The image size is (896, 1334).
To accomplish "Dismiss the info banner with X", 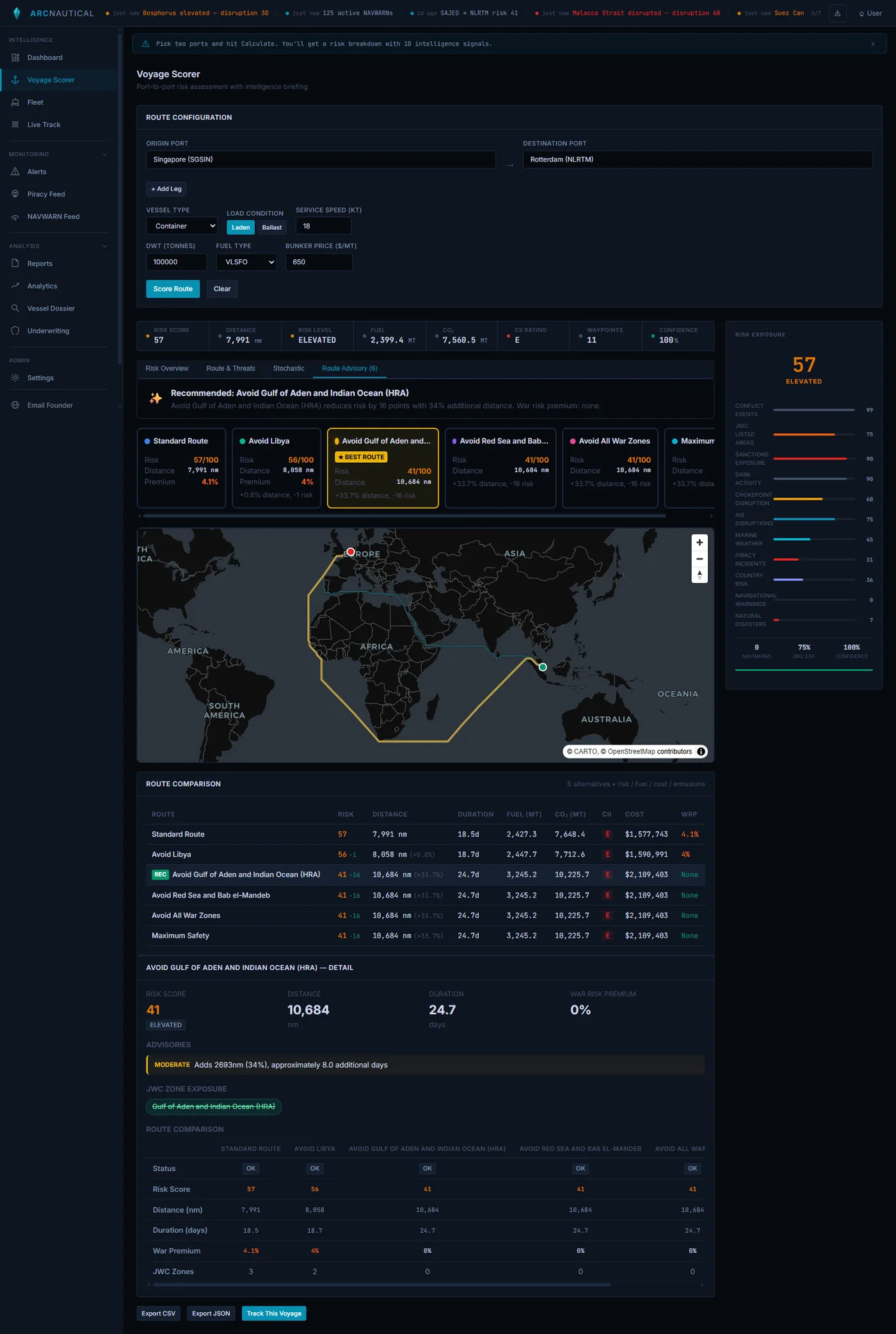I will point(873,44).
